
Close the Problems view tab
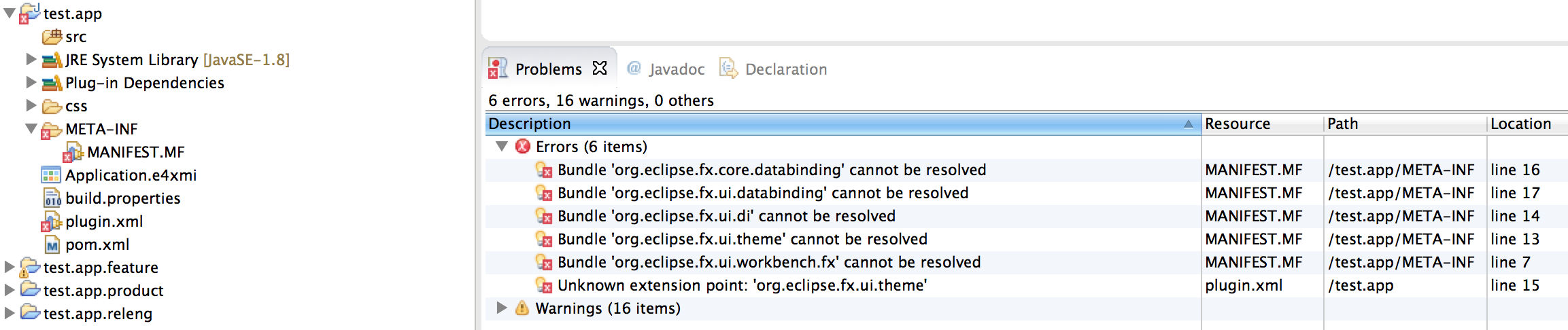point(599,68)
